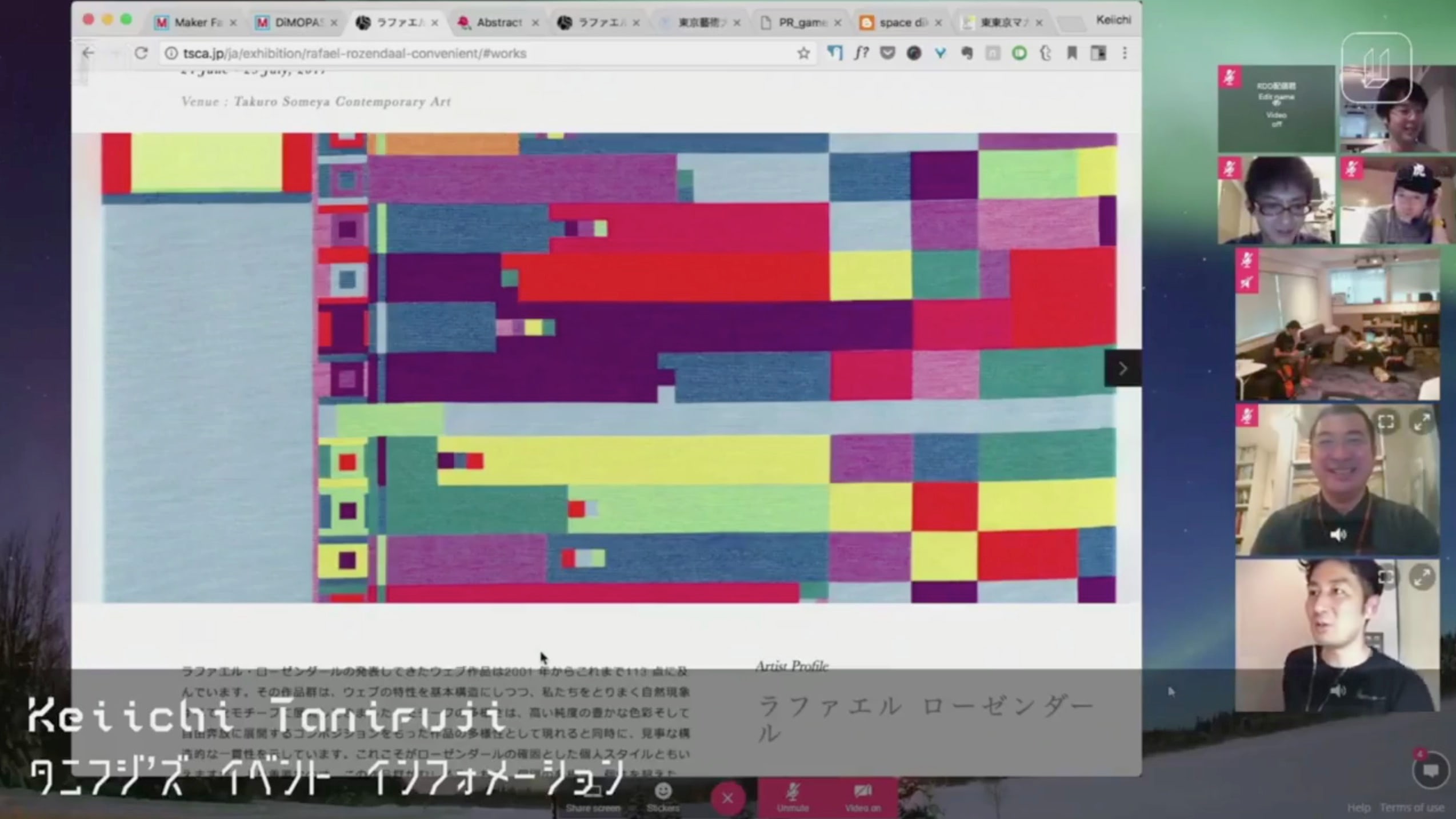The height and width of the screenshot is (819, 1456).
Task: Unmute the microphone
Action: [x=793, y=796]
